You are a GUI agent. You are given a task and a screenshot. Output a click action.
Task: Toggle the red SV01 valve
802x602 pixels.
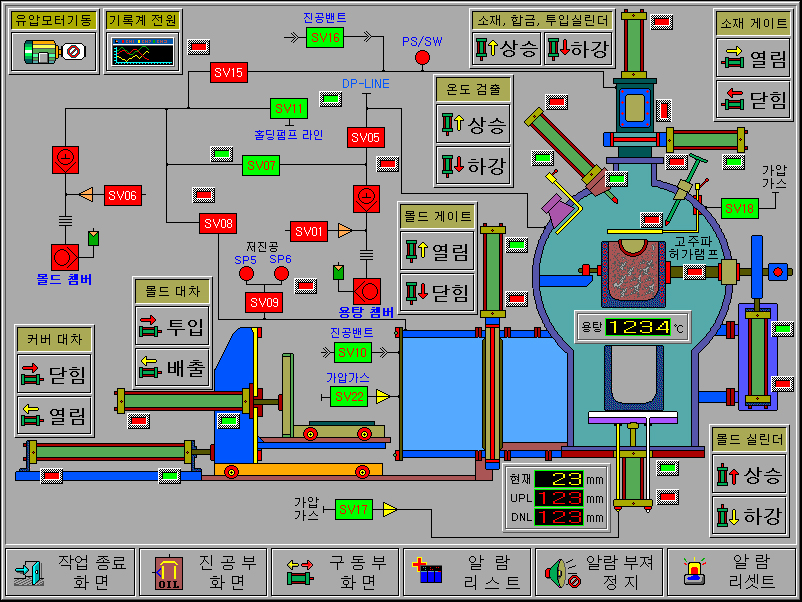(x=309, y=232)
